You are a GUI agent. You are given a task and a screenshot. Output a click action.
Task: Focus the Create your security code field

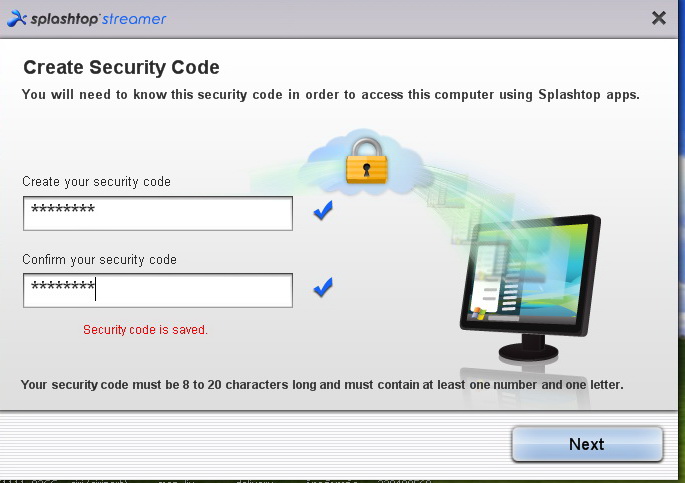pos(158,213)
